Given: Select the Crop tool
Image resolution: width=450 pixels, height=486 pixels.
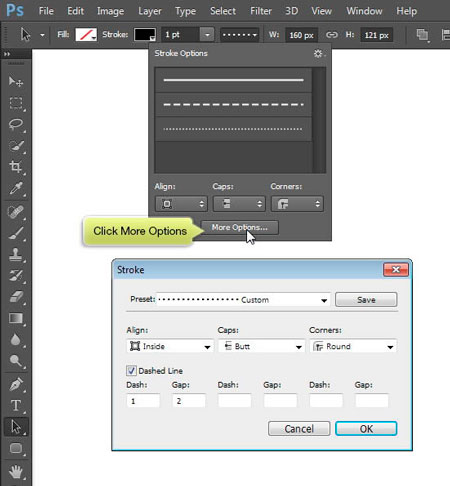Looking at the screenshot, I should tap(16, 167).
